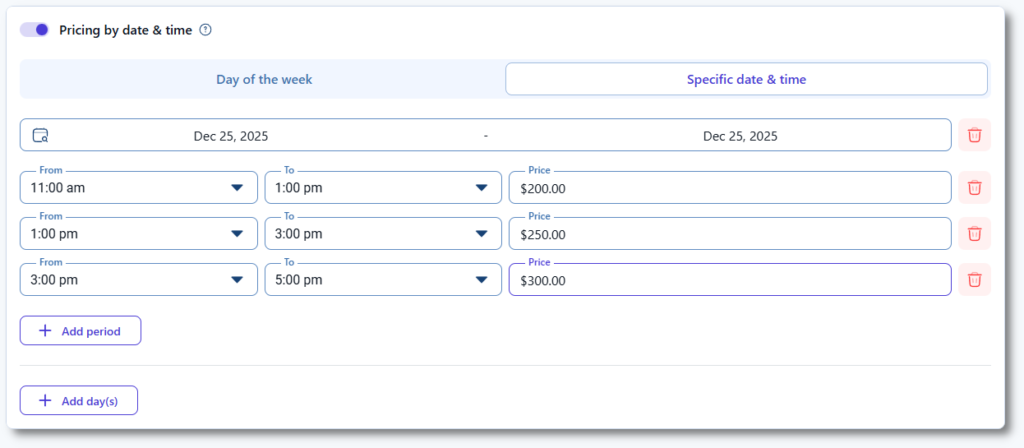Toggle the Pricing by date & time switch
Screen dimensions: 1024x448
point(35,30)
